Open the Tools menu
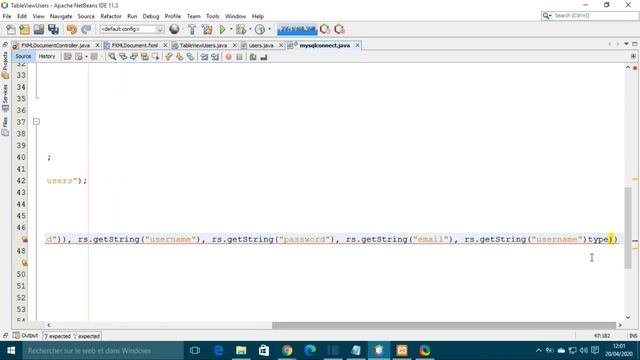The width and height of the screenshot is (640, 360). [213, 16]
